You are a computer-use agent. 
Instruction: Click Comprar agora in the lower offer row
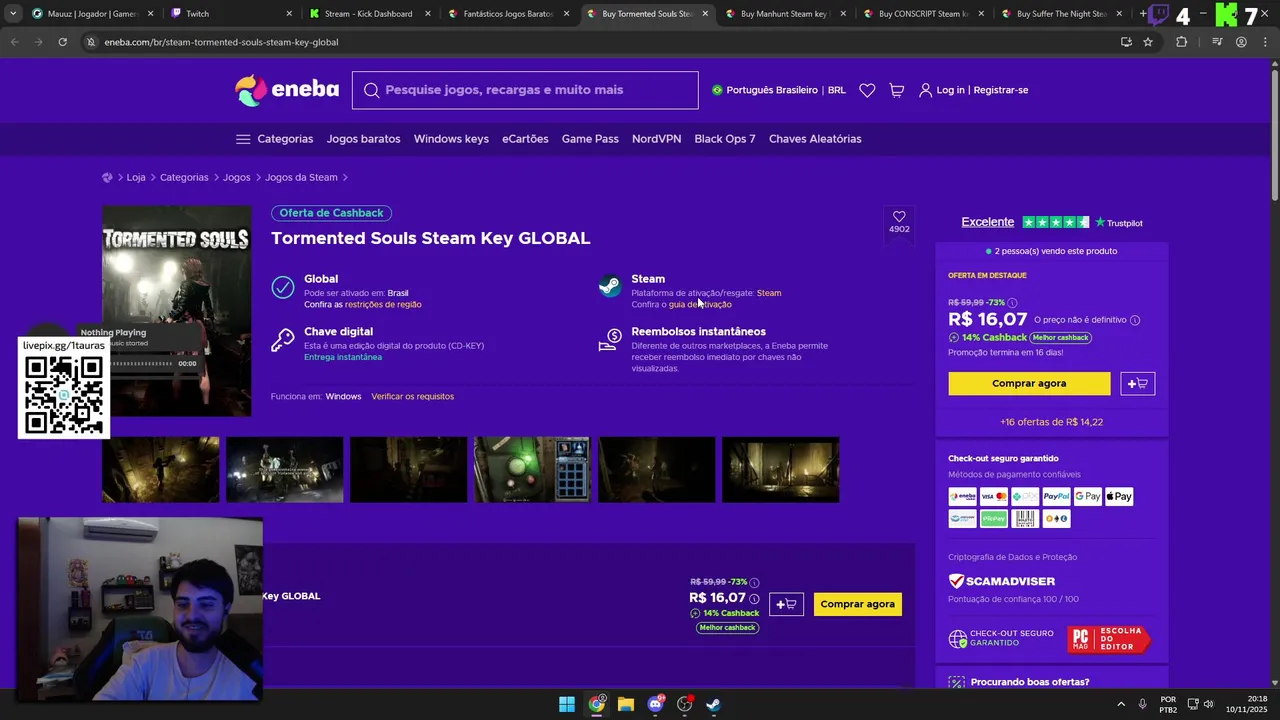[x=858, y=604]
